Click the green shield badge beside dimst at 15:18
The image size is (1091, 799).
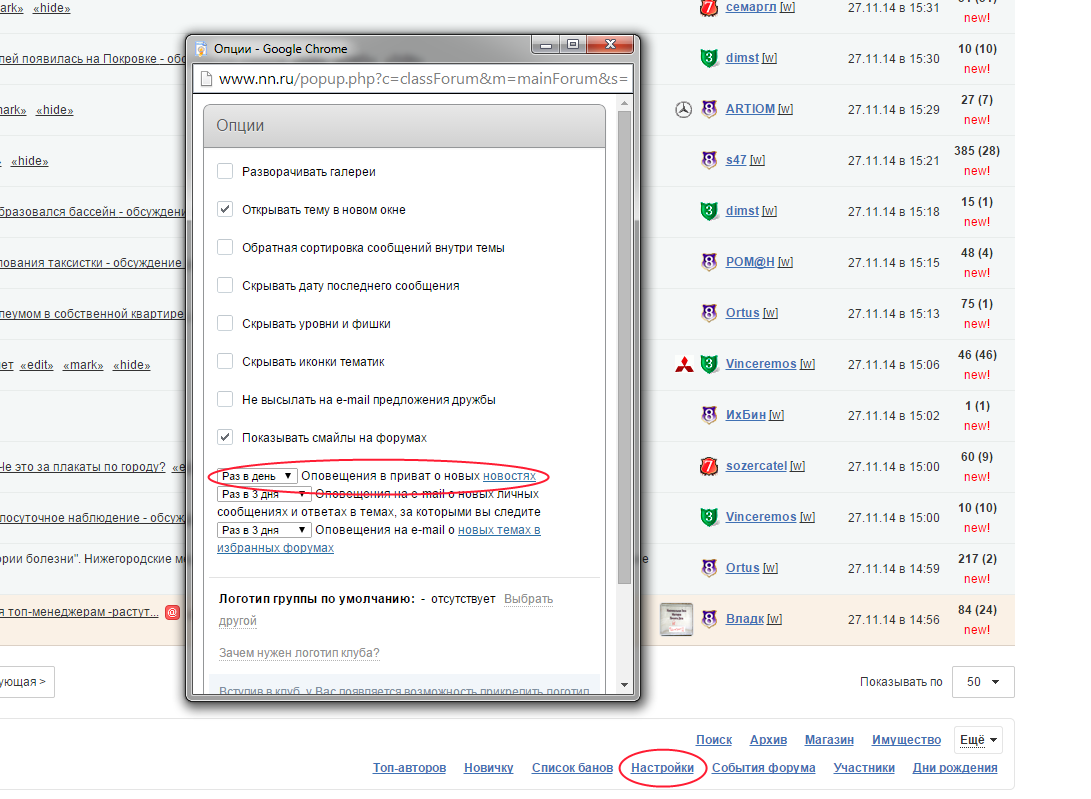(708, 211)
